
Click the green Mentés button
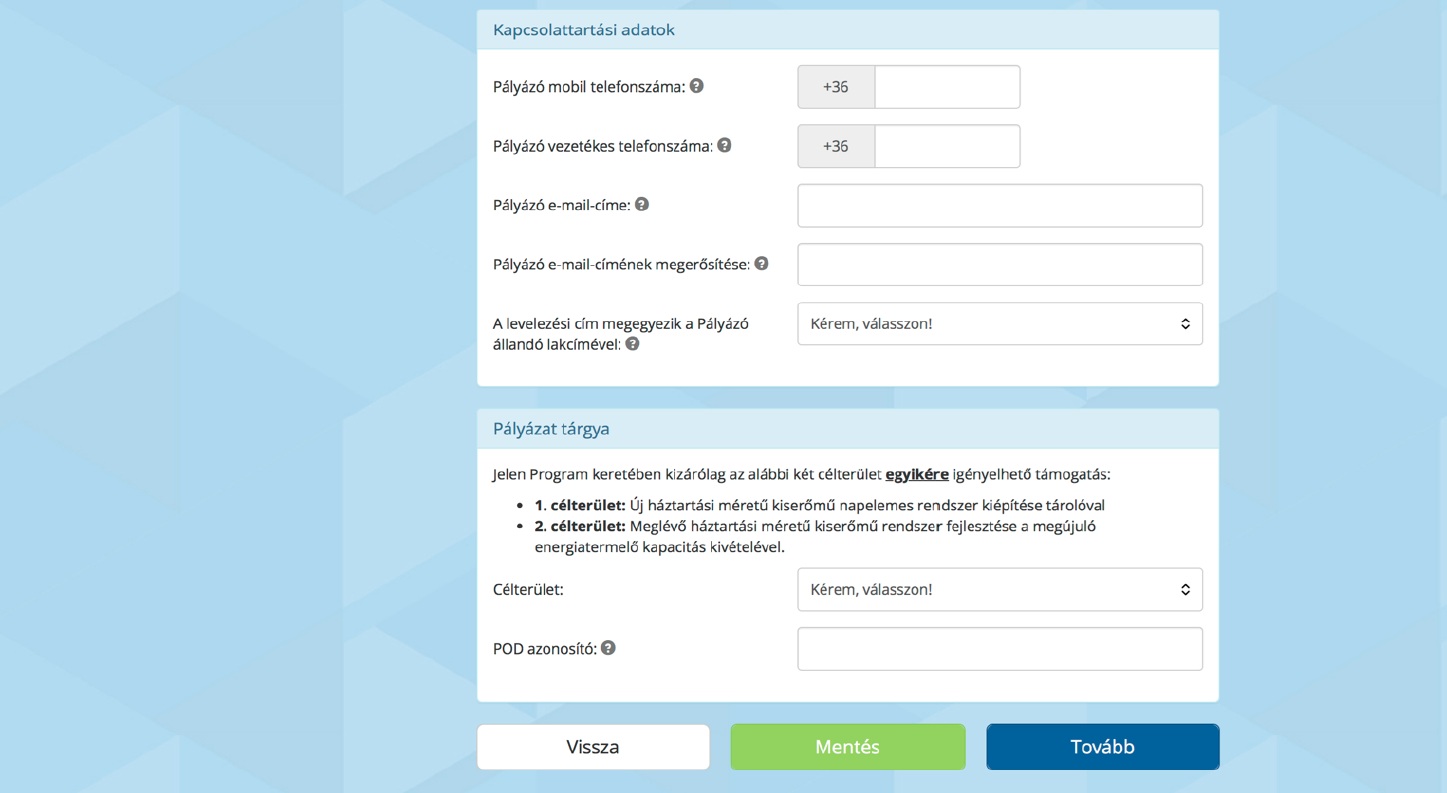[847, 747]
